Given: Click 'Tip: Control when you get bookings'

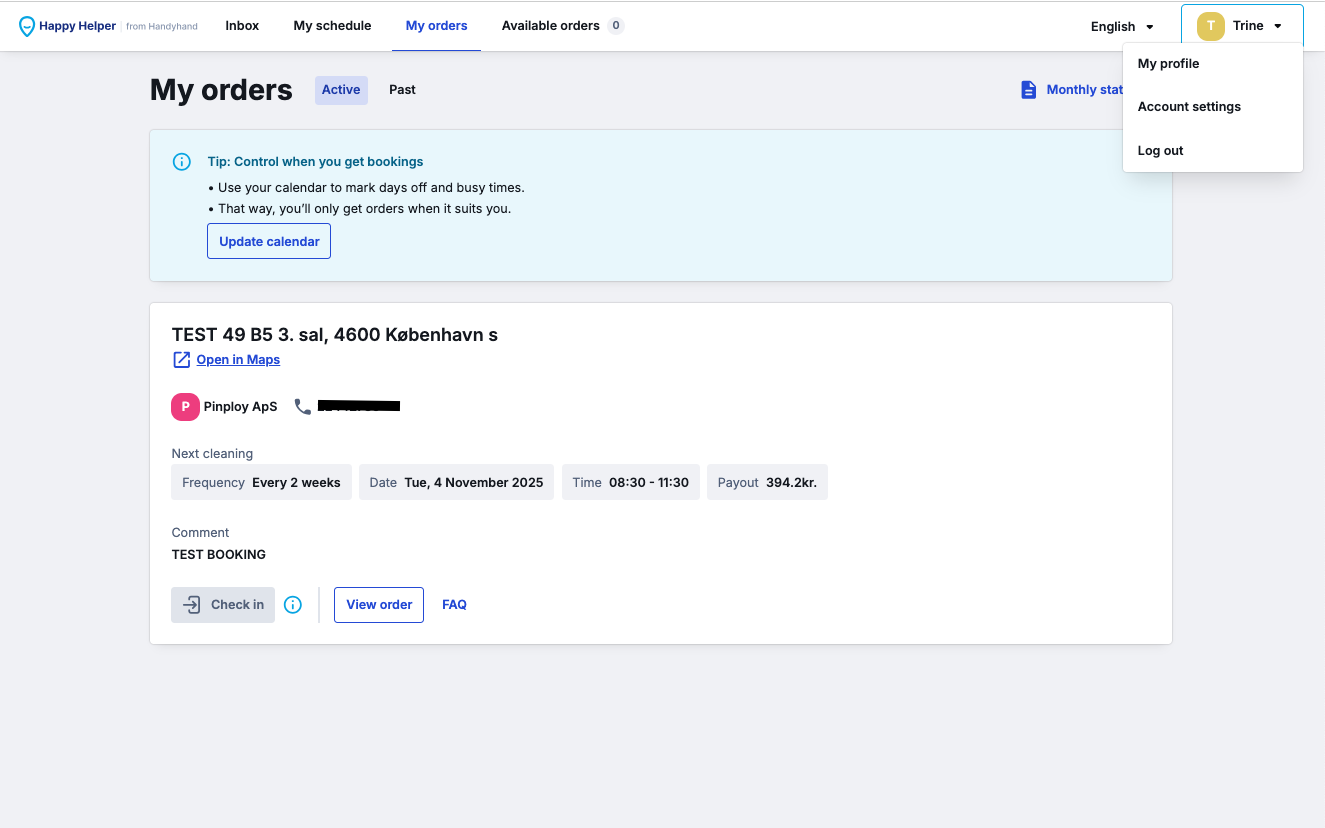Looking at the screenshot, I should point(315,162).
